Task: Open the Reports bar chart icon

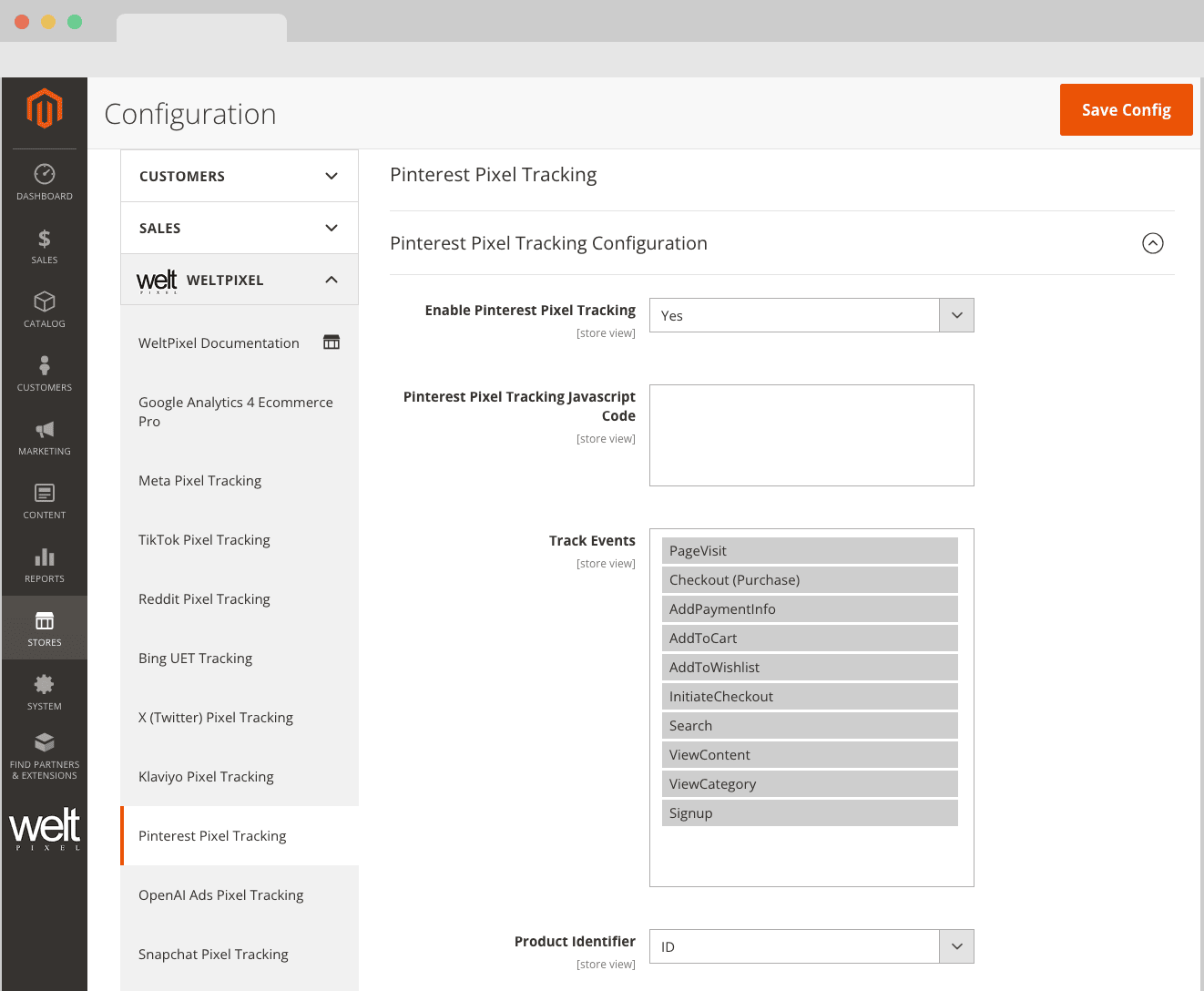Action: [x=45, y=557]
